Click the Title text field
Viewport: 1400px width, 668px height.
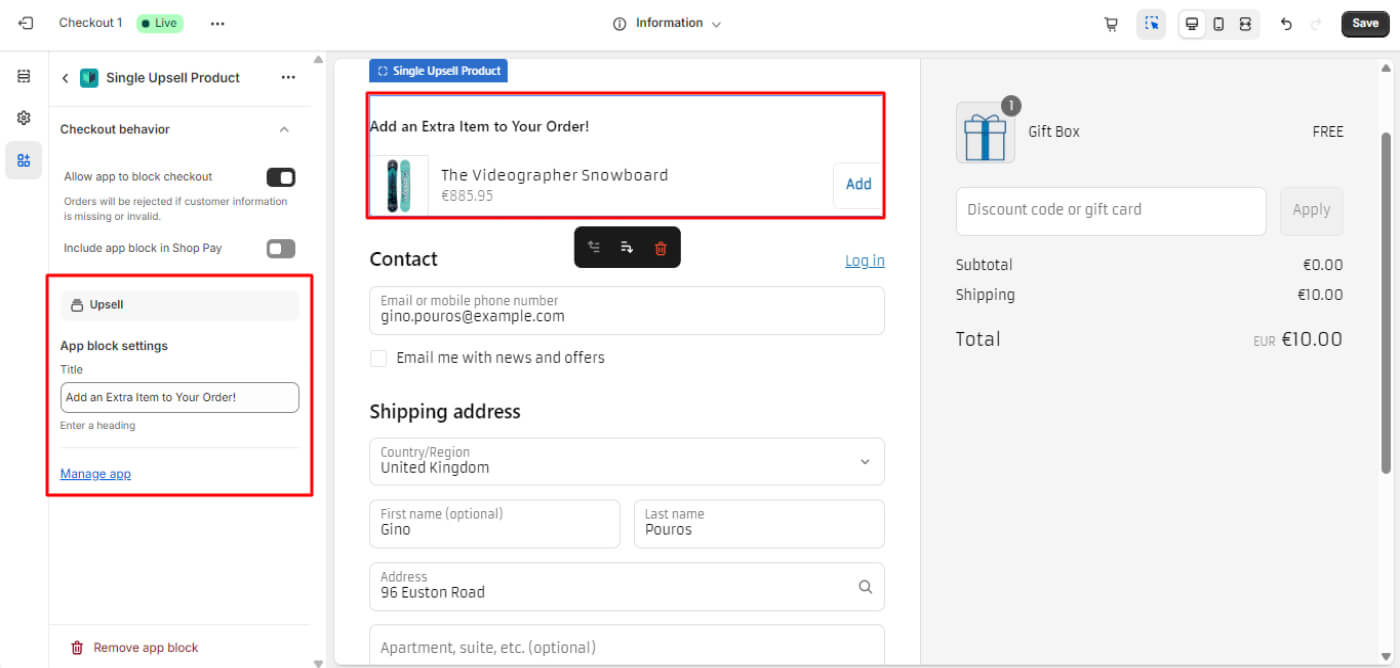(x=180, y=397)
